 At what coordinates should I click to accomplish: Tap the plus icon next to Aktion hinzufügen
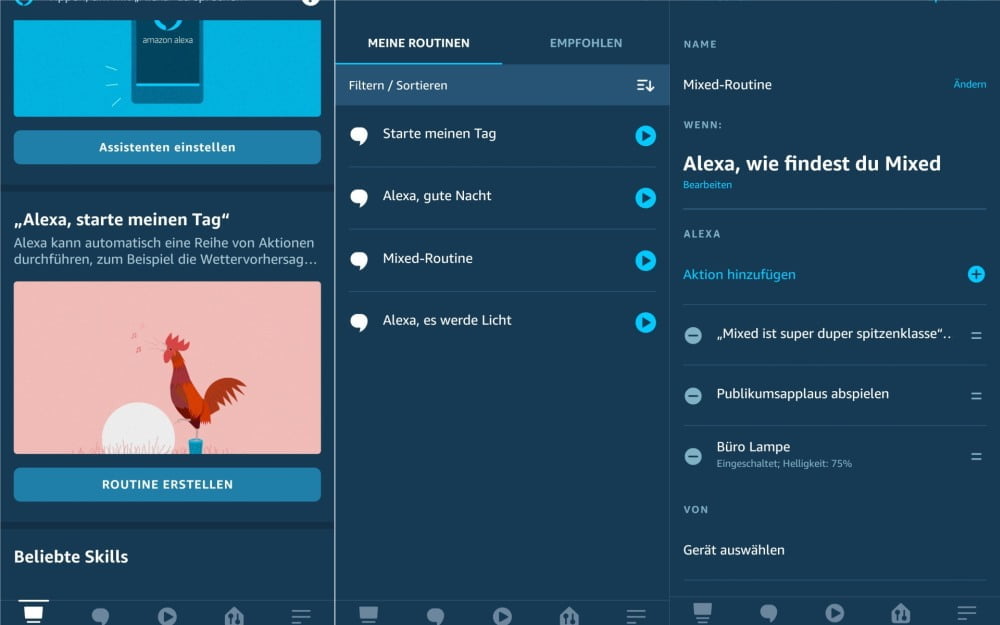click(975, 274)
